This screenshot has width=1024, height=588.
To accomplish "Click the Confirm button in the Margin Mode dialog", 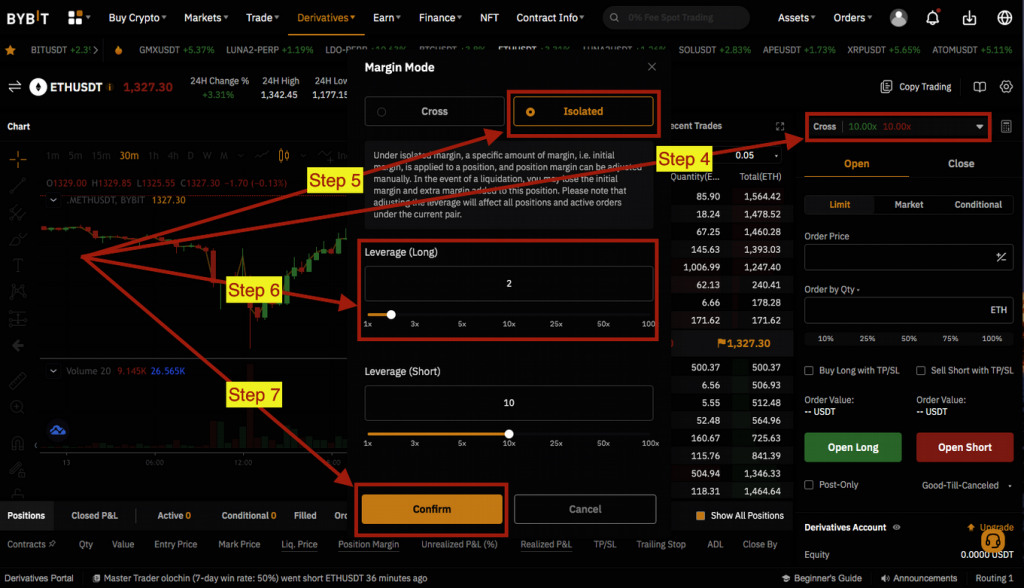I will pos(431,509).
